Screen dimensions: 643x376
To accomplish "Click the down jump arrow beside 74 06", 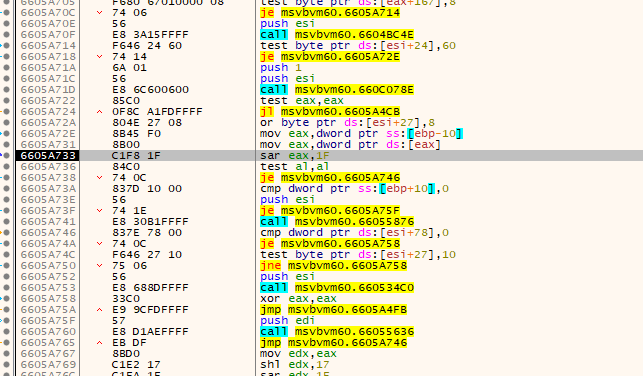I will point(99,13).
